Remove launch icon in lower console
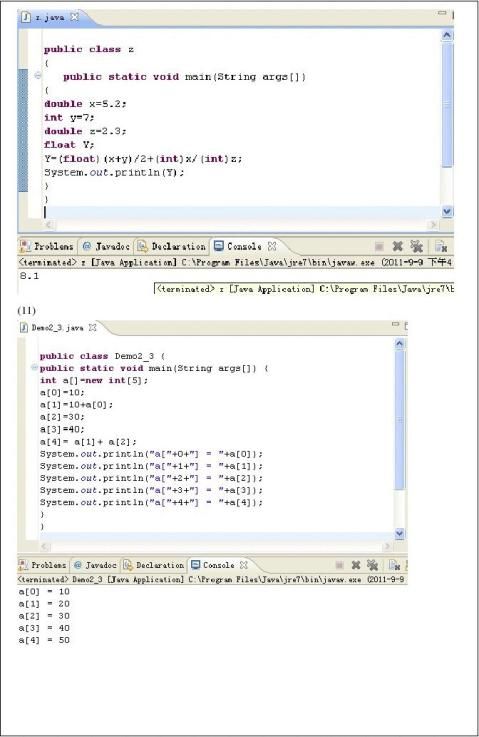 (356, 565)
